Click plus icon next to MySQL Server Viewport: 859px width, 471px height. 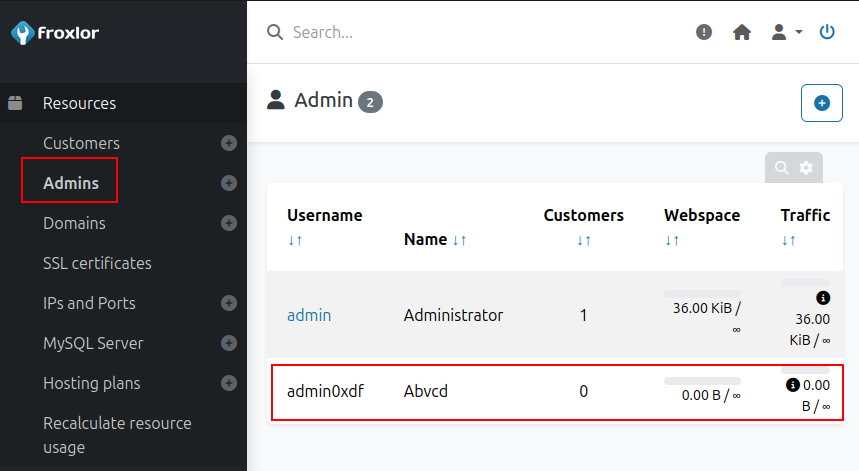[x=229, y=343]
